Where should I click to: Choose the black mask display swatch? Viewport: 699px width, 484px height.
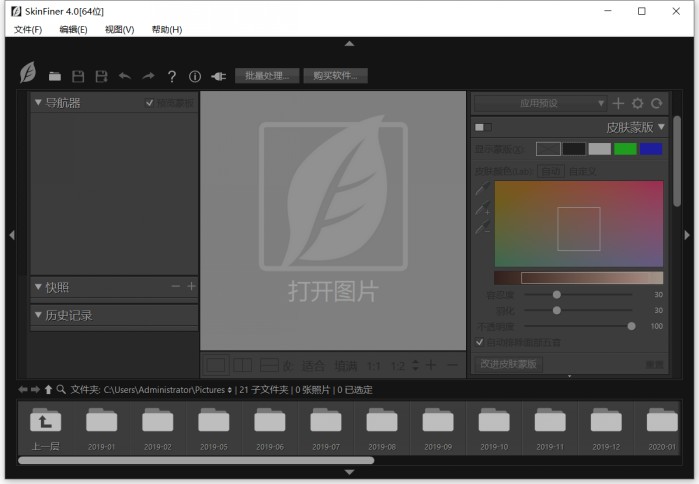[x=574, y=149]
